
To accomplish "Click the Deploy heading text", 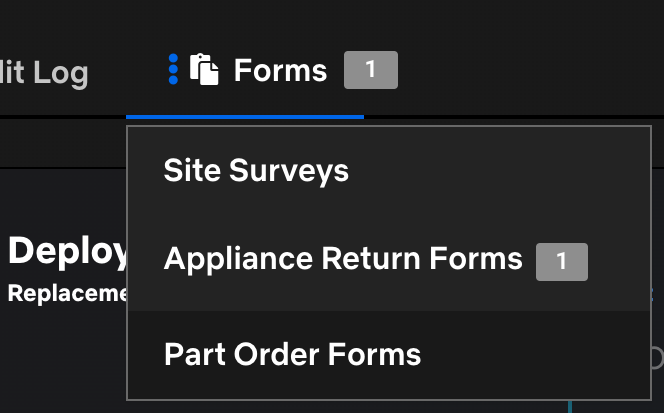I will click(67, 252).
